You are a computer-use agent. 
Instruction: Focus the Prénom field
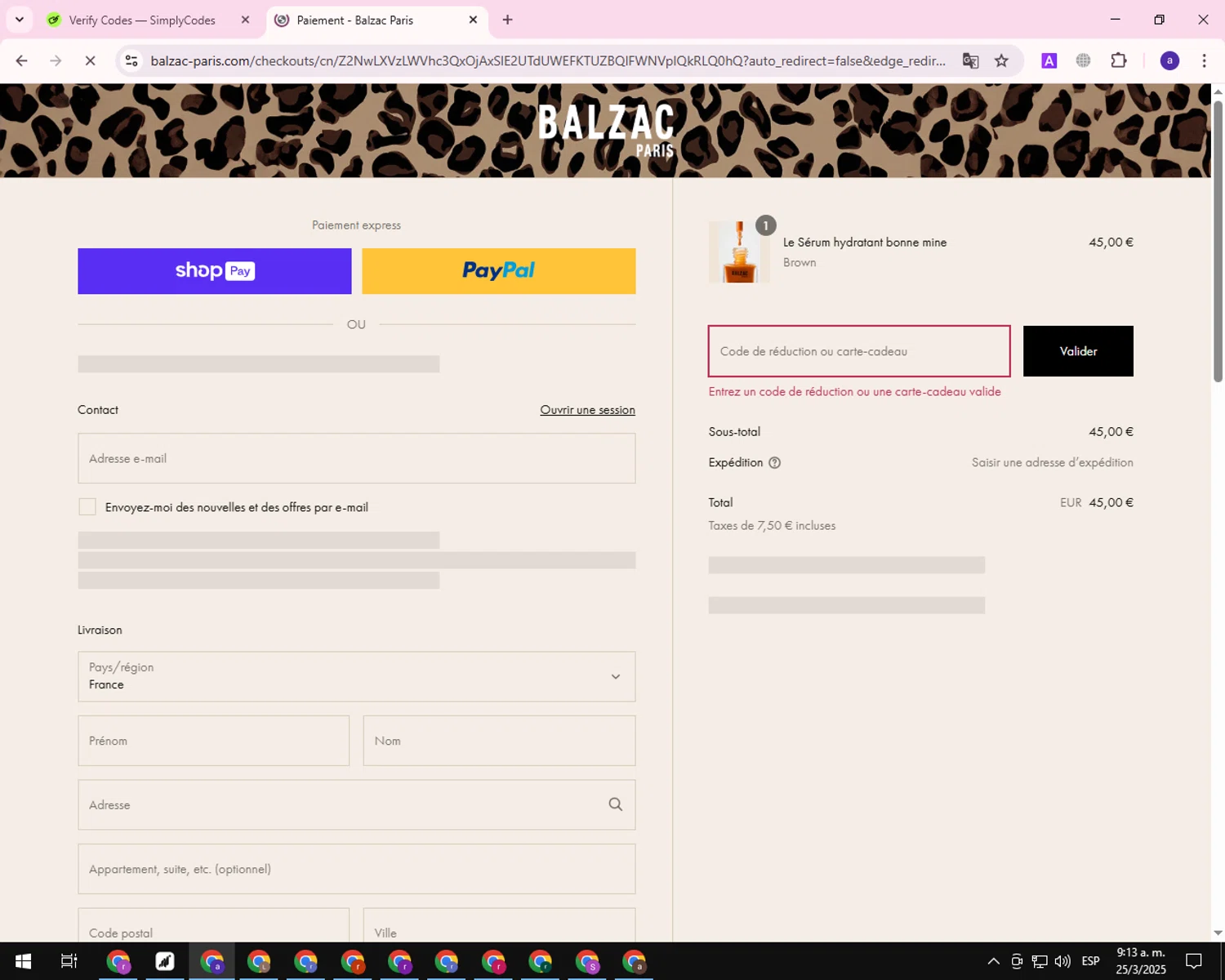coord(213,741)
